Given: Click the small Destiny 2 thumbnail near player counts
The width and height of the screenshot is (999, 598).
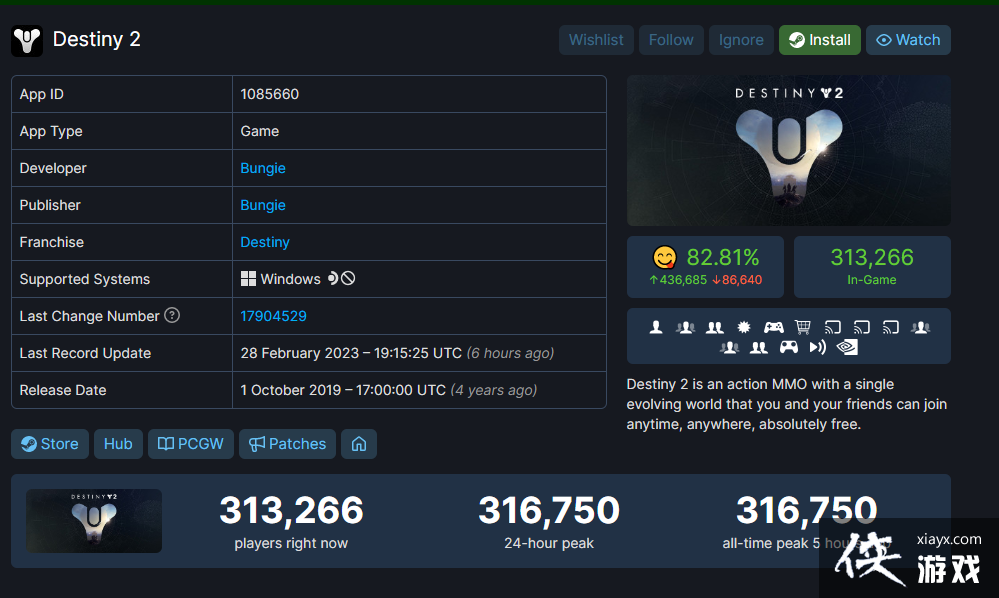Looking at the screenshot, I should 94,520.
